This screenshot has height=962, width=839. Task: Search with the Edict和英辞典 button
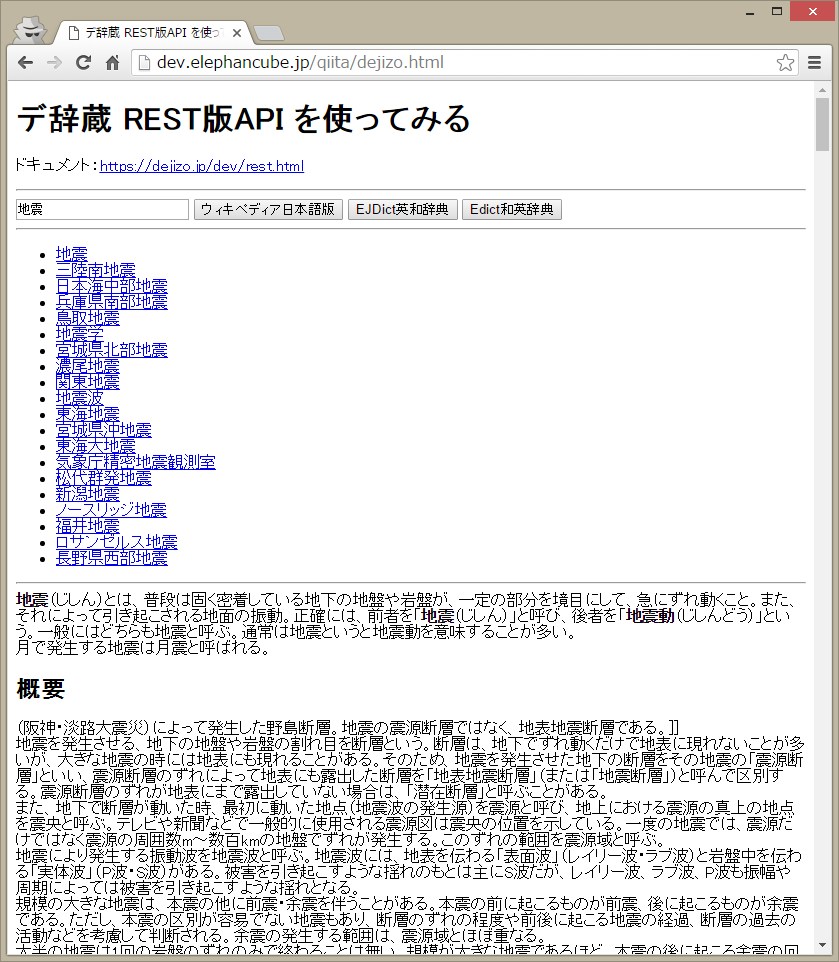click(x=512, y=209)
